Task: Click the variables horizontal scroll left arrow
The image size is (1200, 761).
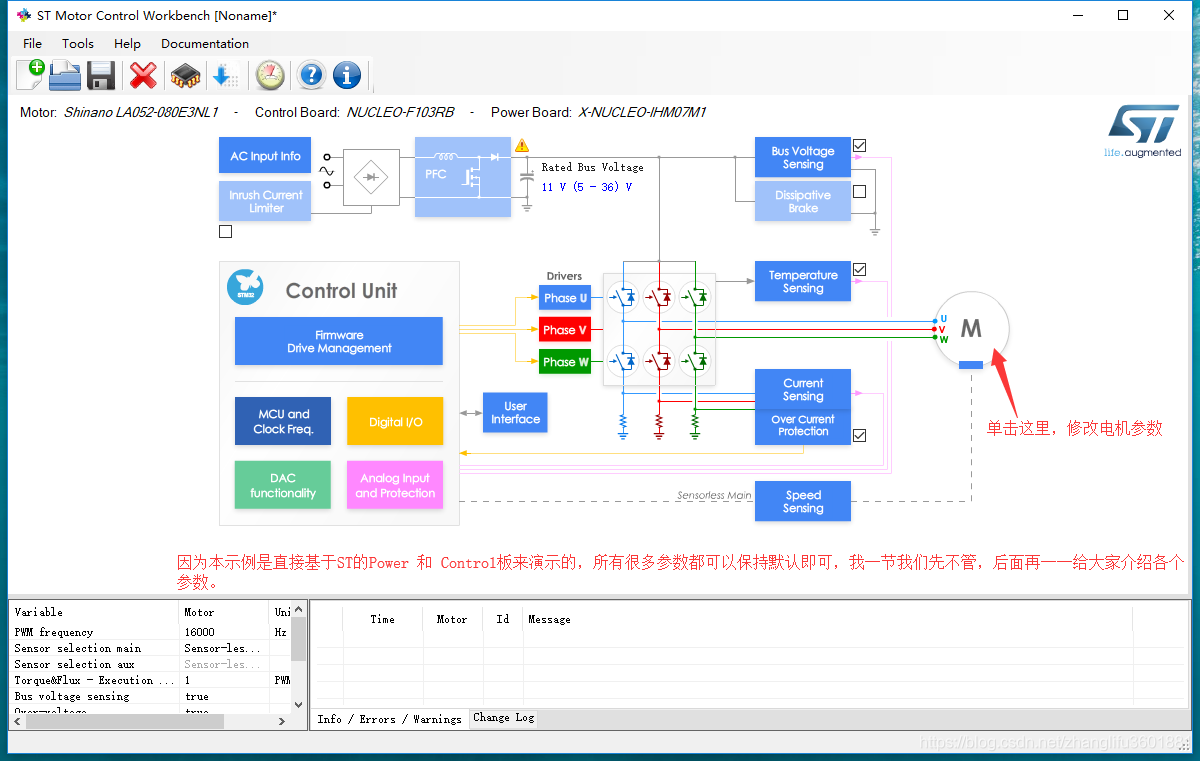Action: (17, 721)
